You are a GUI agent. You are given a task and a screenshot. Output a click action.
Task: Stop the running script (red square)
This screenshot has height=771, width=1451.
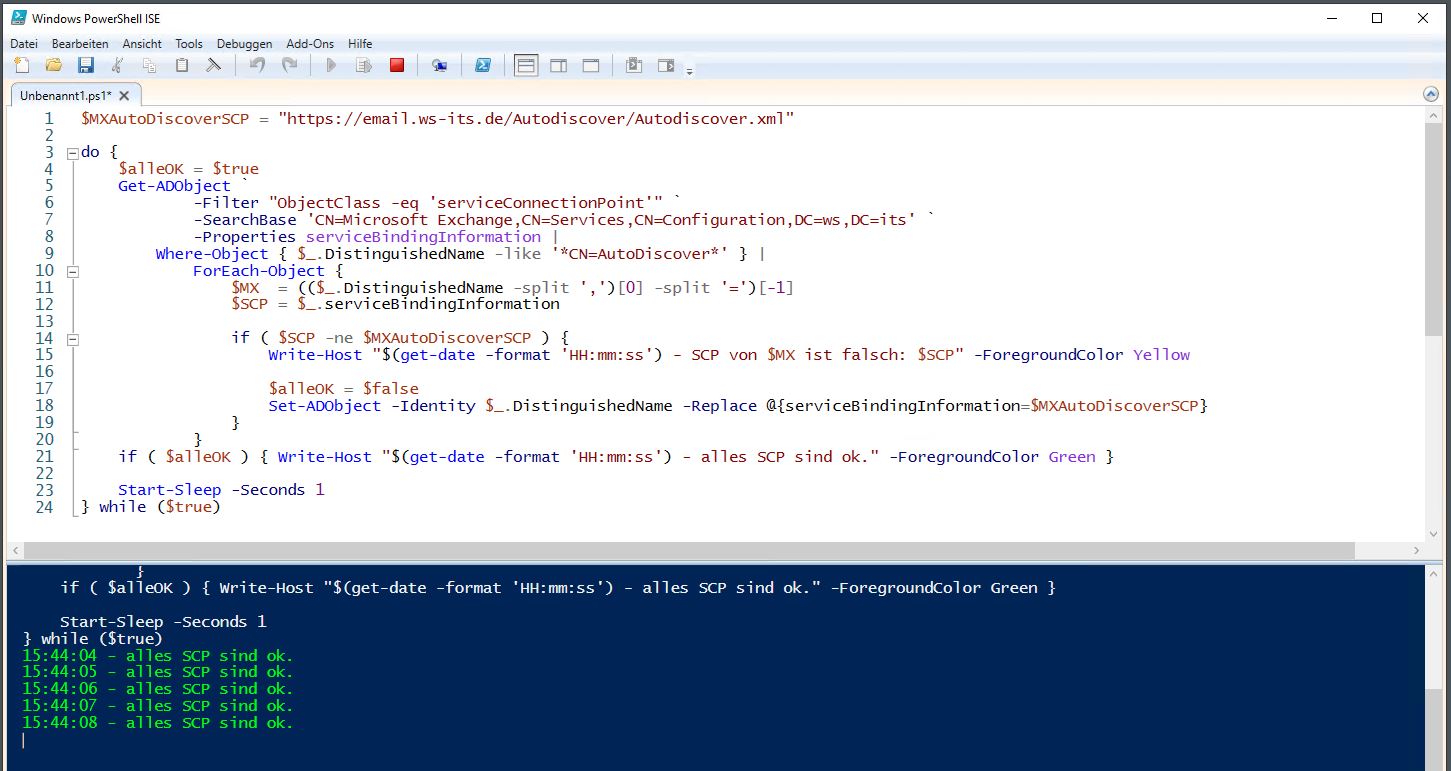pos(397,65)
